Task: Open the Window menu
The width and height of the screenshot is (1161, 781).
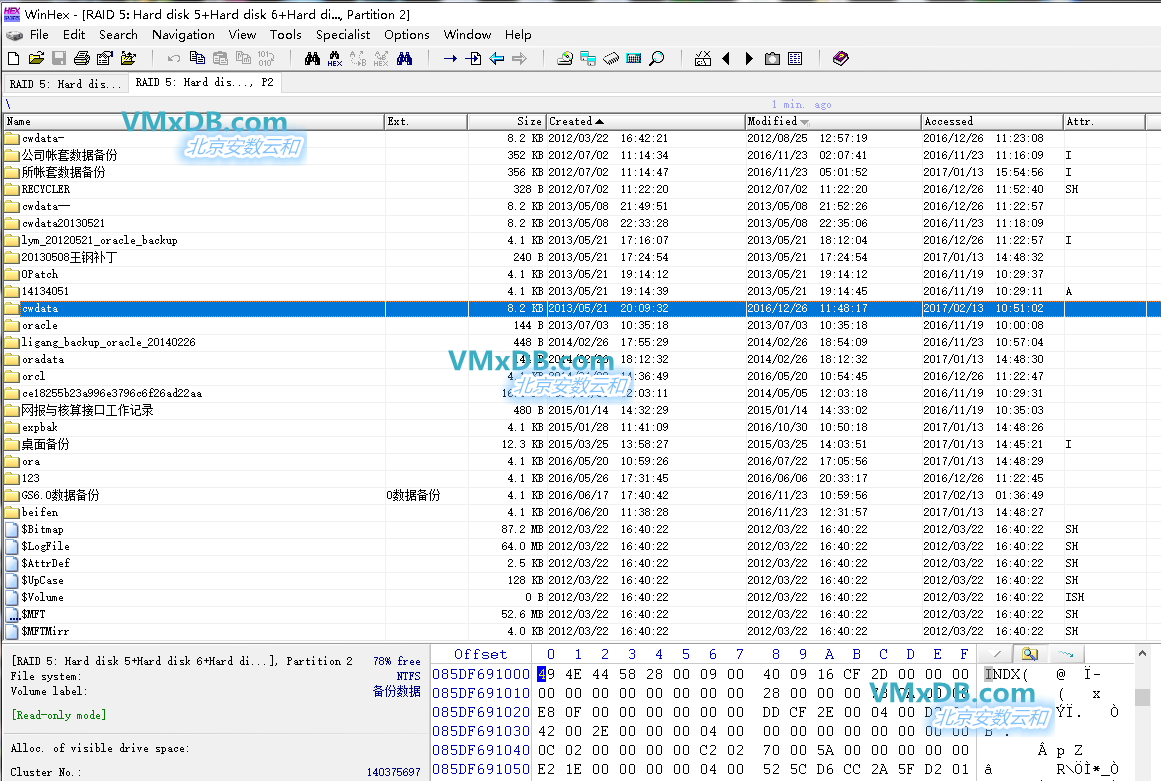Action: point(467,35)
